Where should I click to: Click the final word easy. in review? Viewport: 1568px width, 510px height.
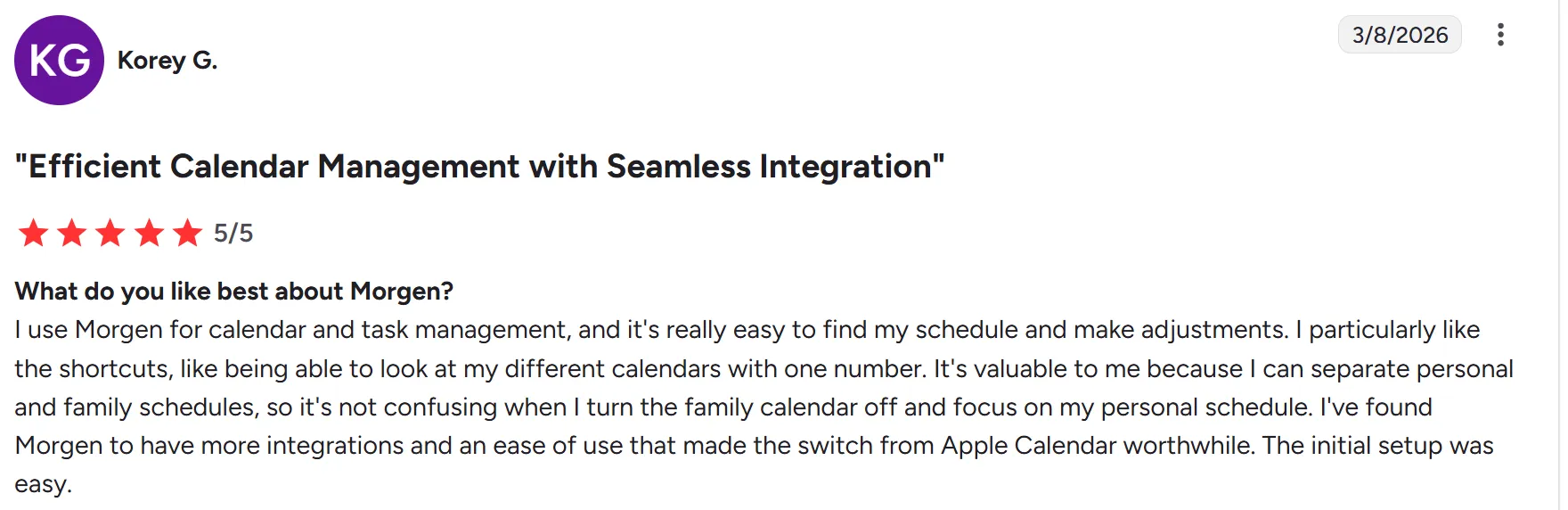click(43, 484)
